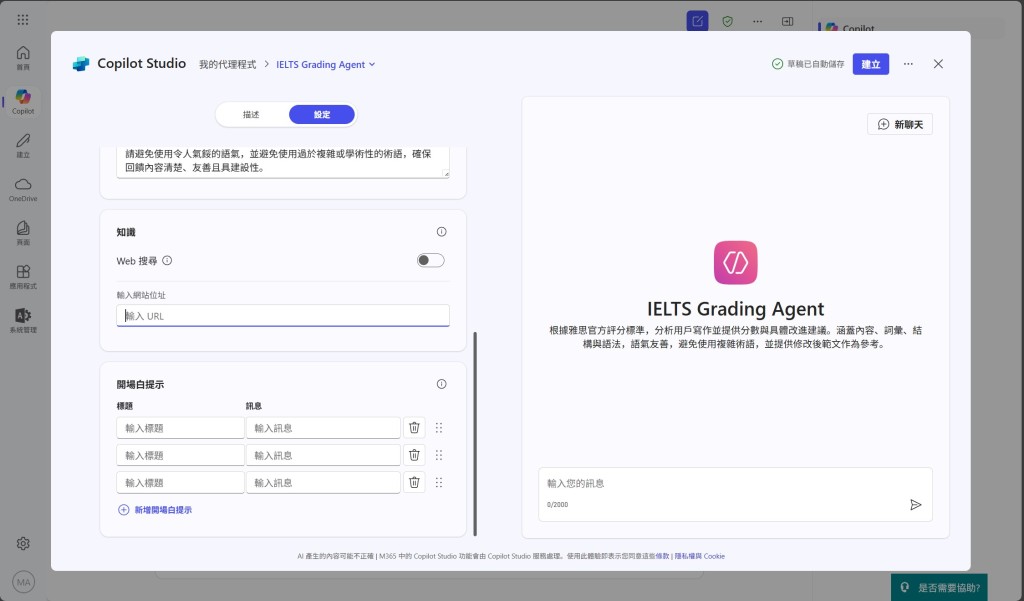Delete the first conversation starter row
Viewport: 1024px width, 601px height.
[x=414, y=428]
